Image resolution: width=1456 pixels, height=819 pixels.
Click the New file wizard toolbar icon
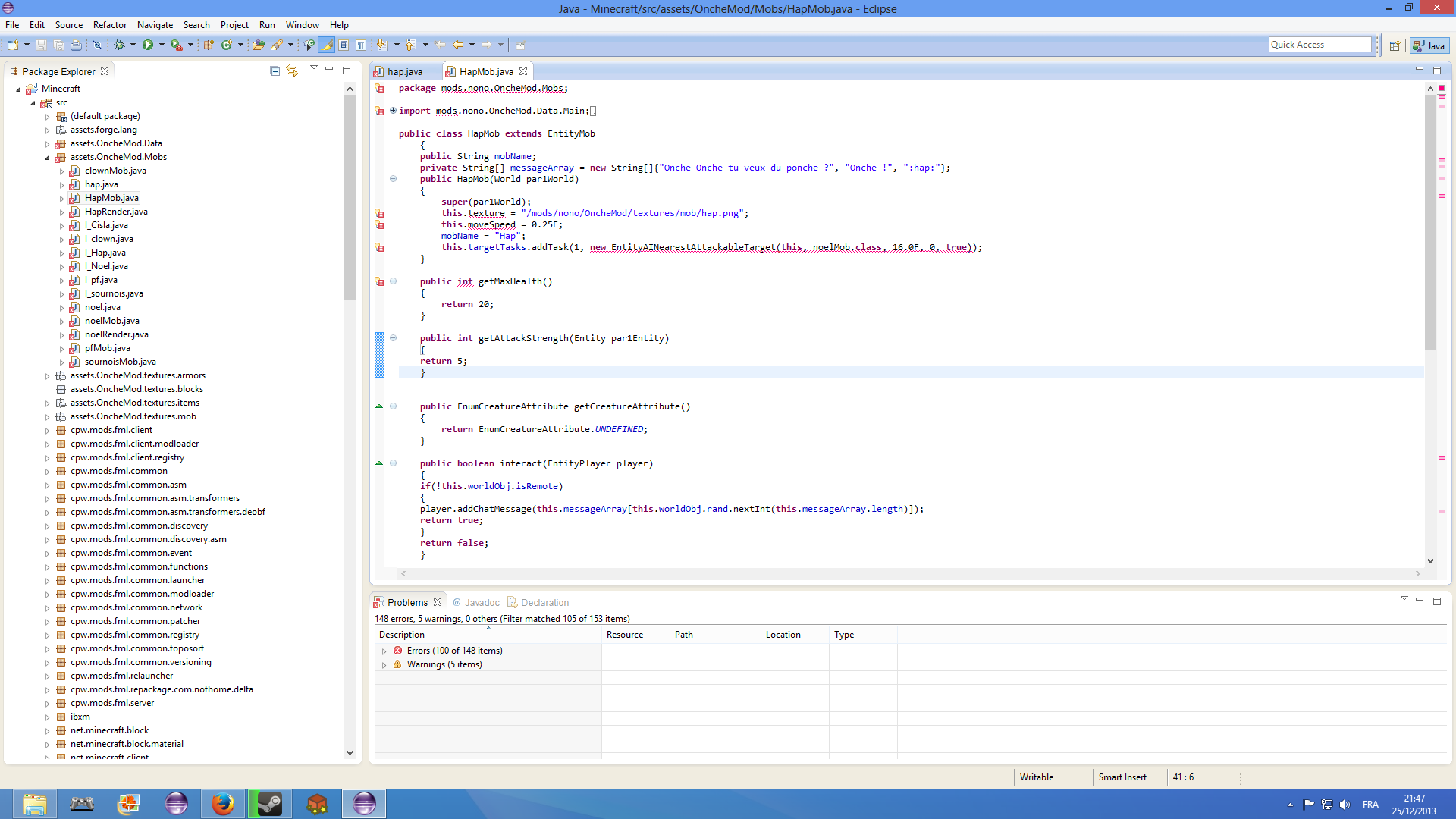(13, 45)
